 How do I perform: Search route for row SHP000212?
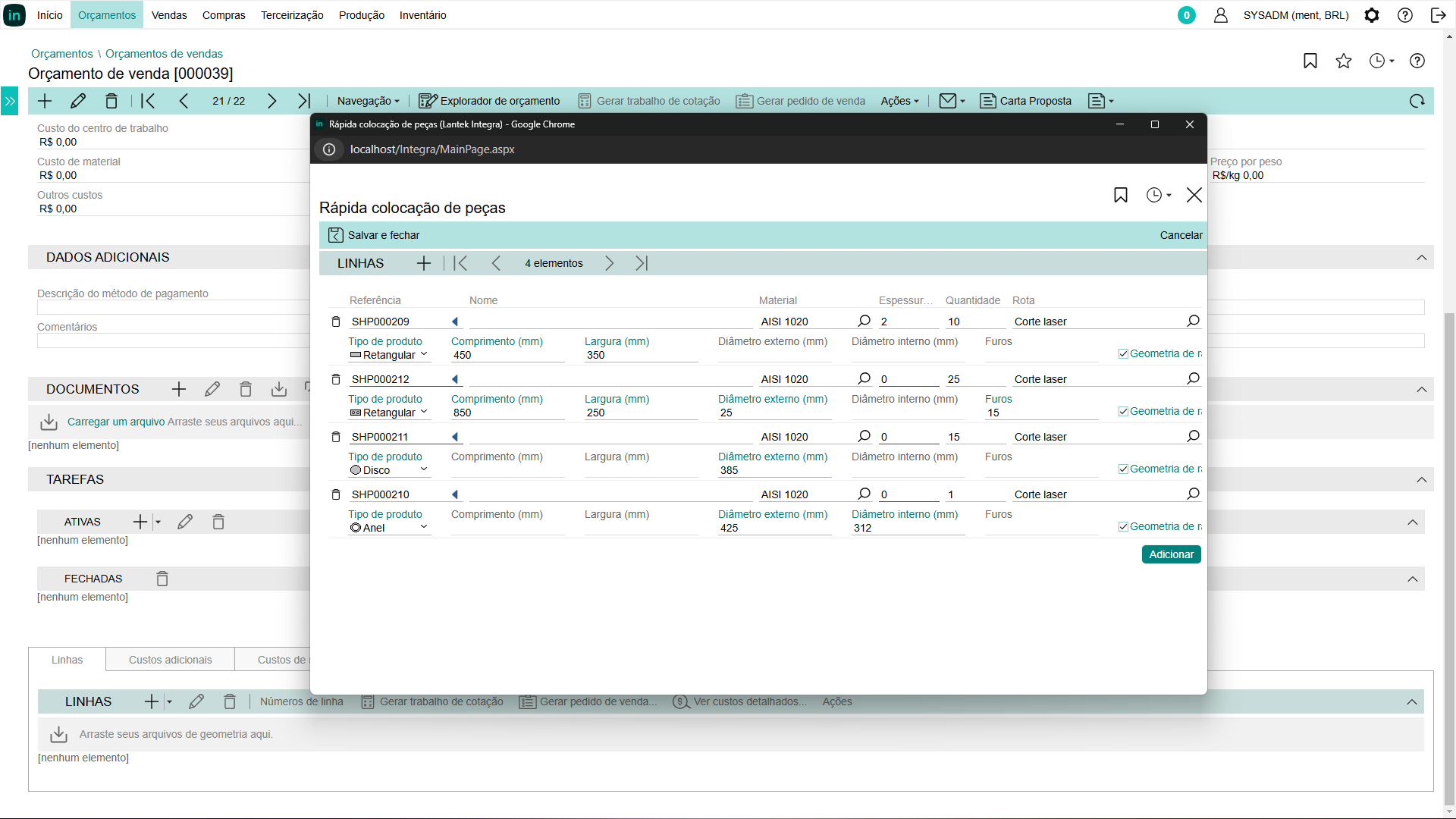[x=1193, y=378]
